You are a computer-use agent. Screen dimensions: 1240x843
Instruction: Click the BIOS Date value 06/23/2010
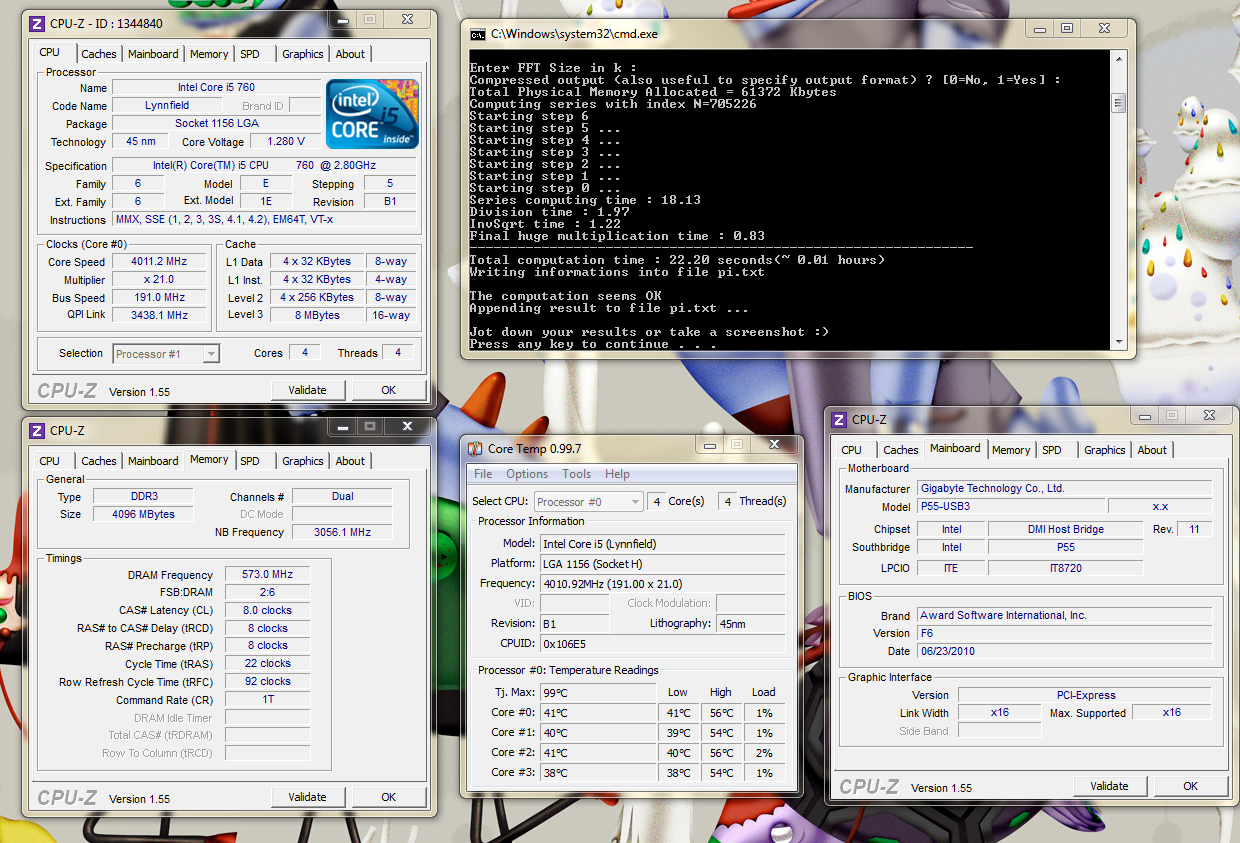[x=1065, y=651]
